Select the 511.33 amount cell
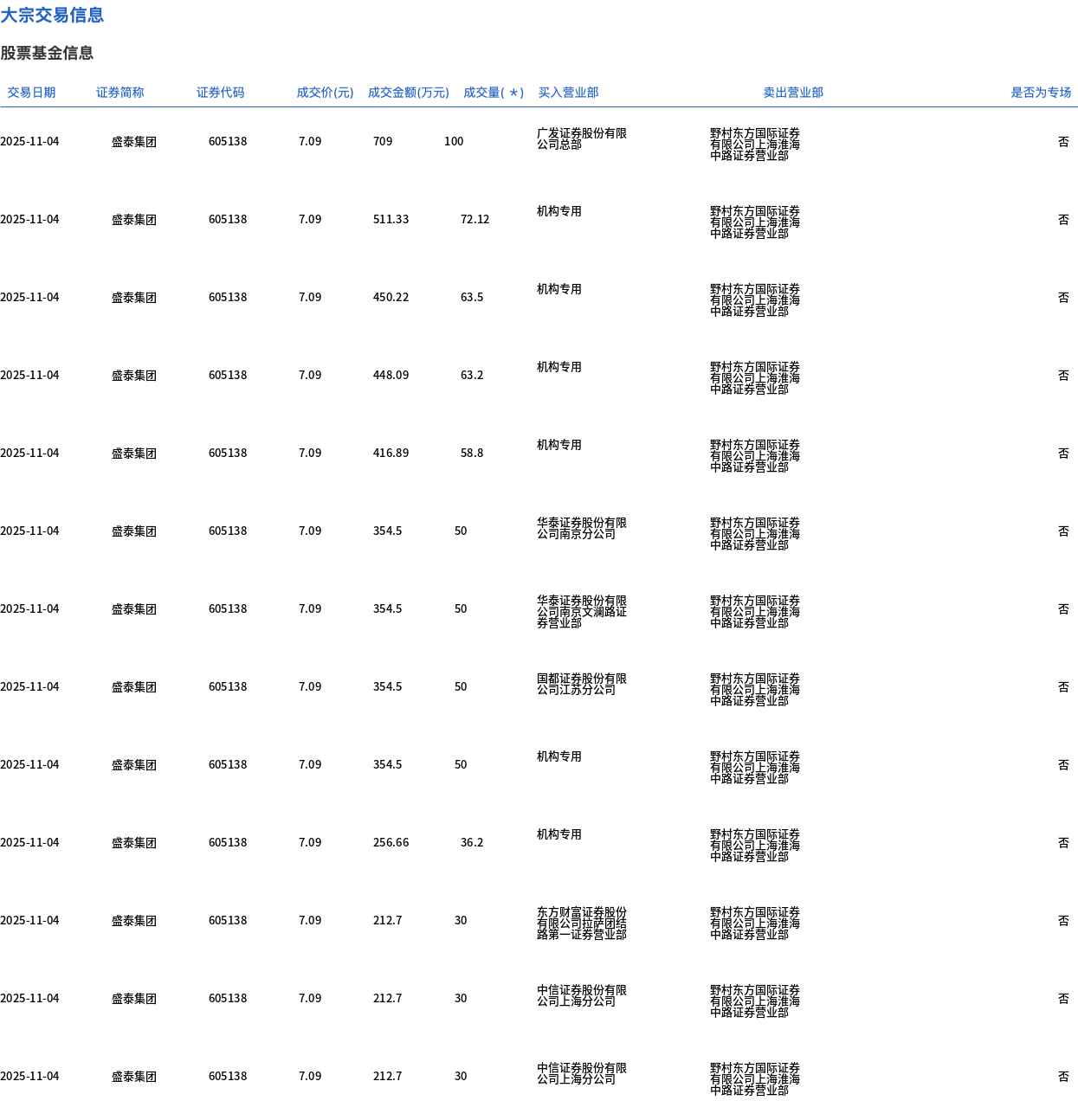Screen dimensions: 1078x1120 point(391,220)
